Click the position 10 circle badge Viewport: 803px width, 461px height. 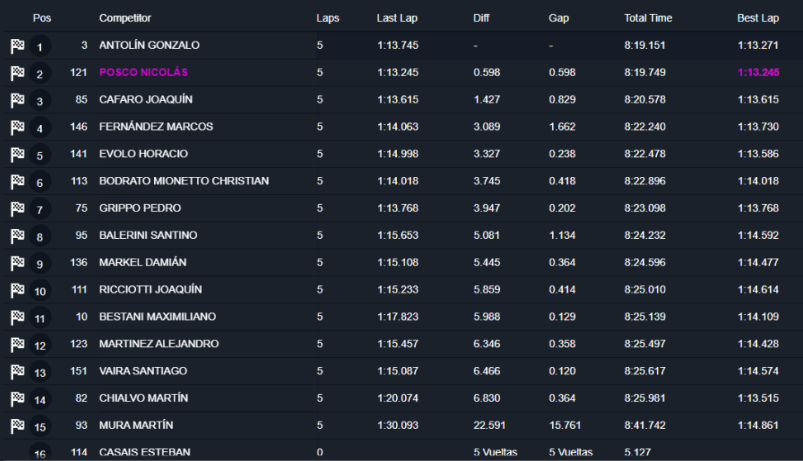click(40, 291)
